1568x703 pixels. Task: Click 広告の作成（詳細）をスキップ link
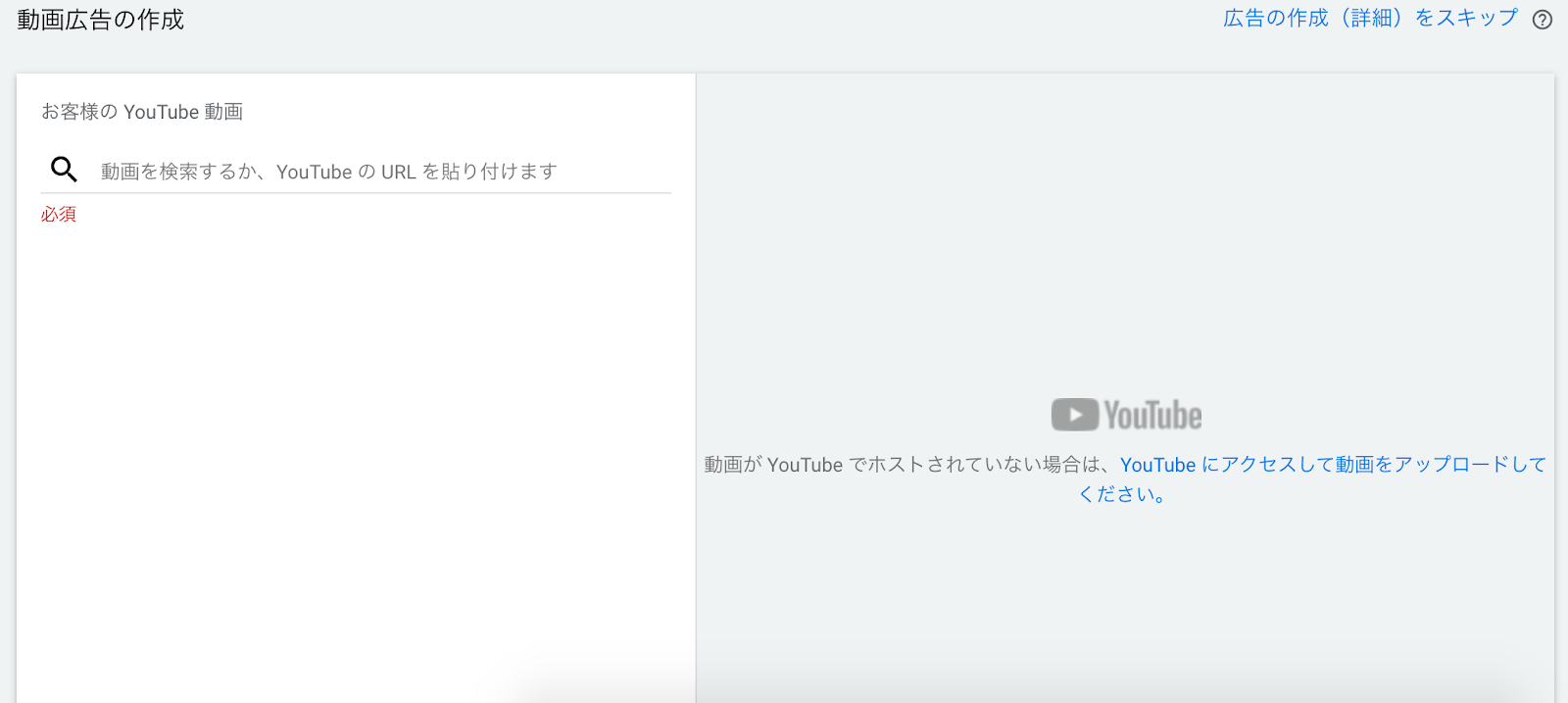(x=1370, y=19)
